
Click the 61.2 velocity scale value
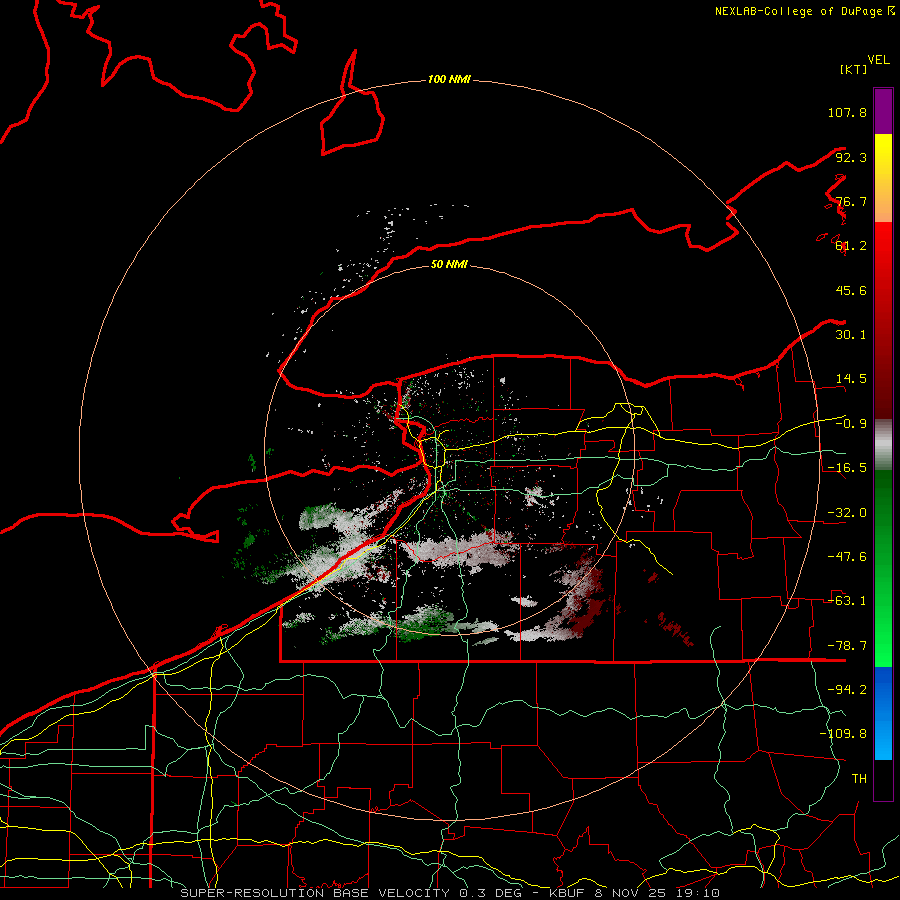[851, 246]
